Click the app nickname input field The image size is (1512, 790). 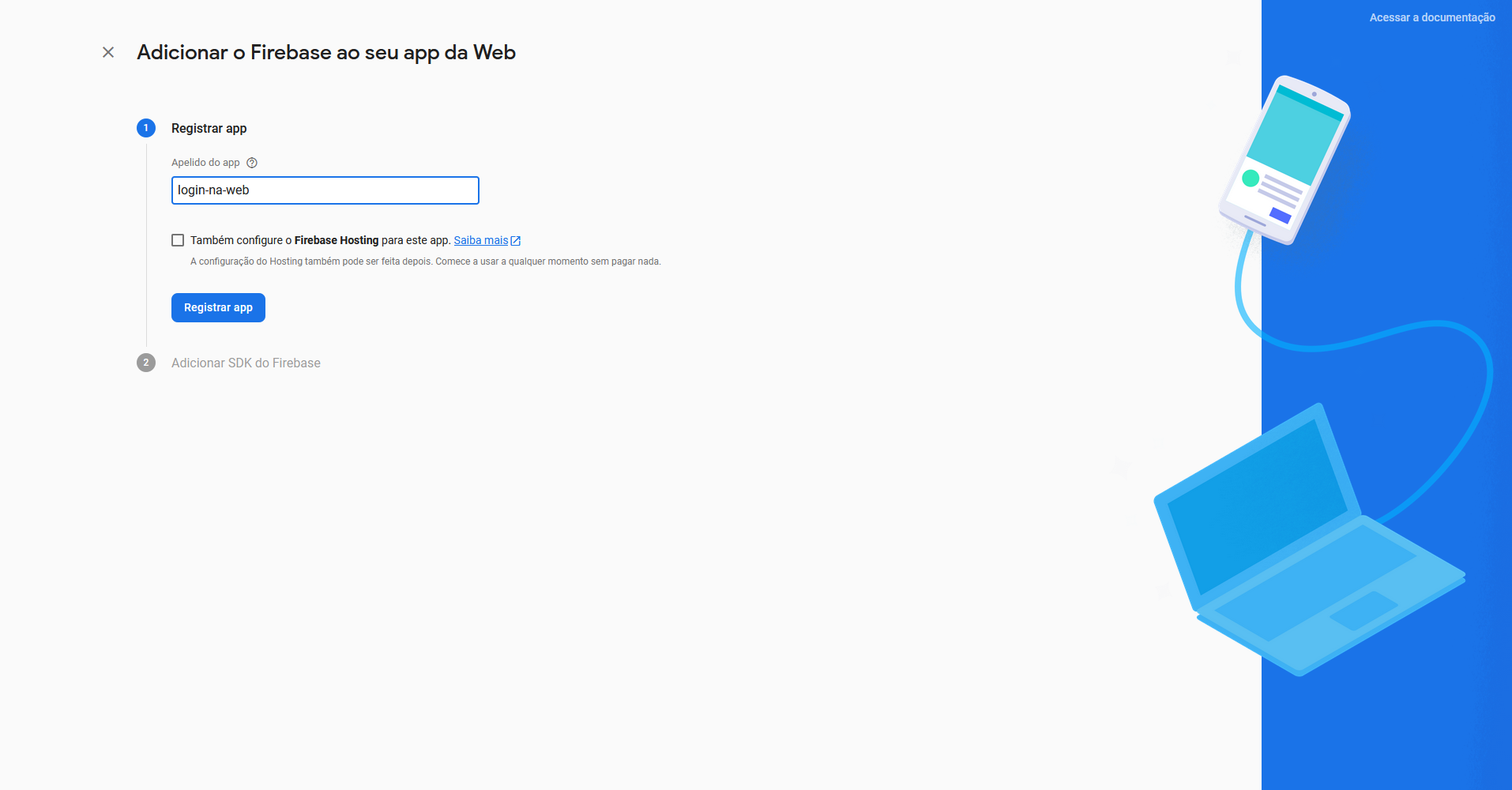(x=325, y=190)
